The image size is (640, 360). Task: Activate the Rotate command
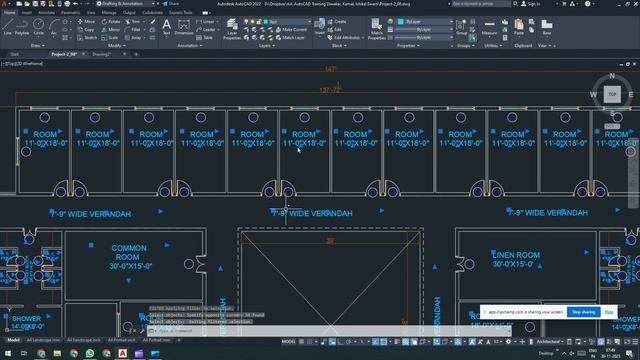111,22
